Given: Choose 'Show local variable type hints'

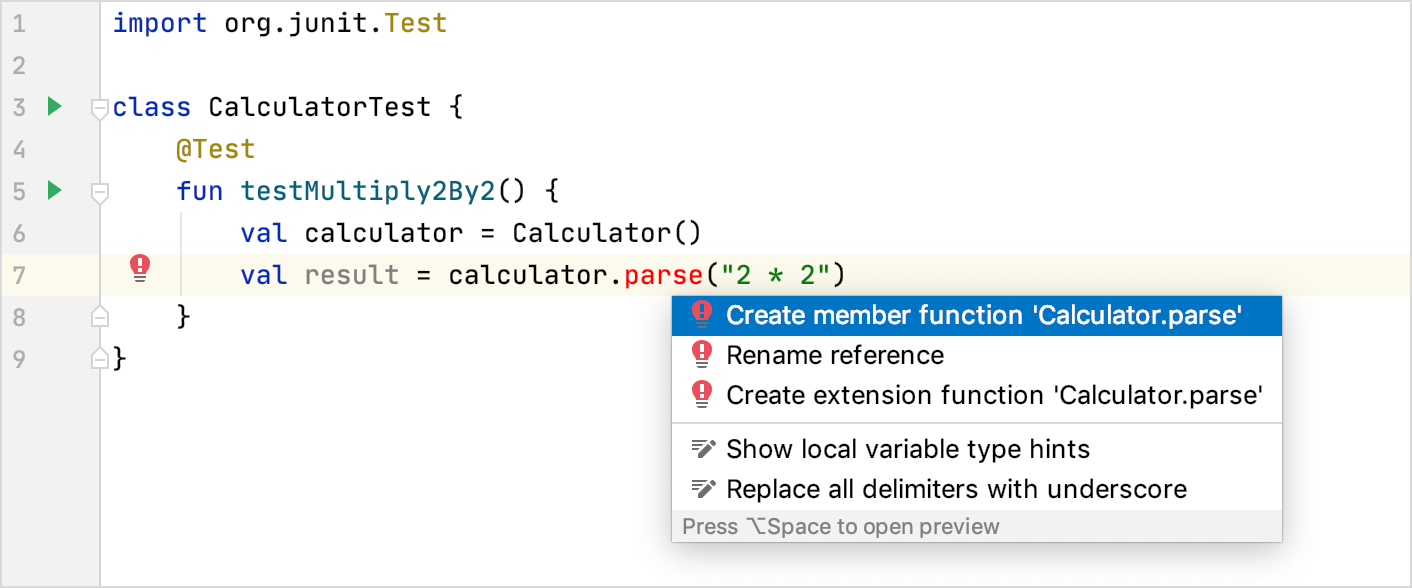Looking at the screenshot, I should coord(908,449).
